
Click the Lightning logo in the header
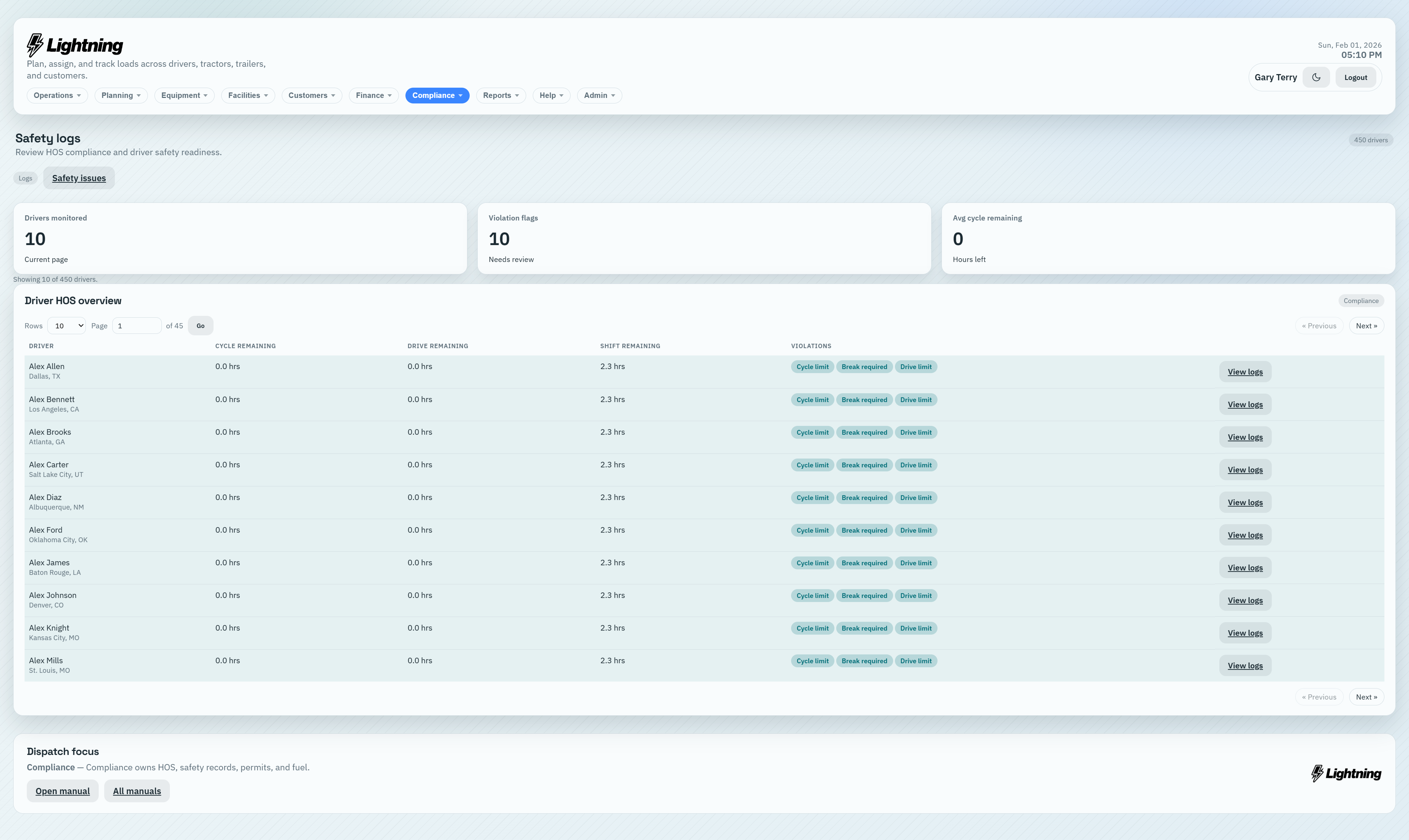(74, 45)
